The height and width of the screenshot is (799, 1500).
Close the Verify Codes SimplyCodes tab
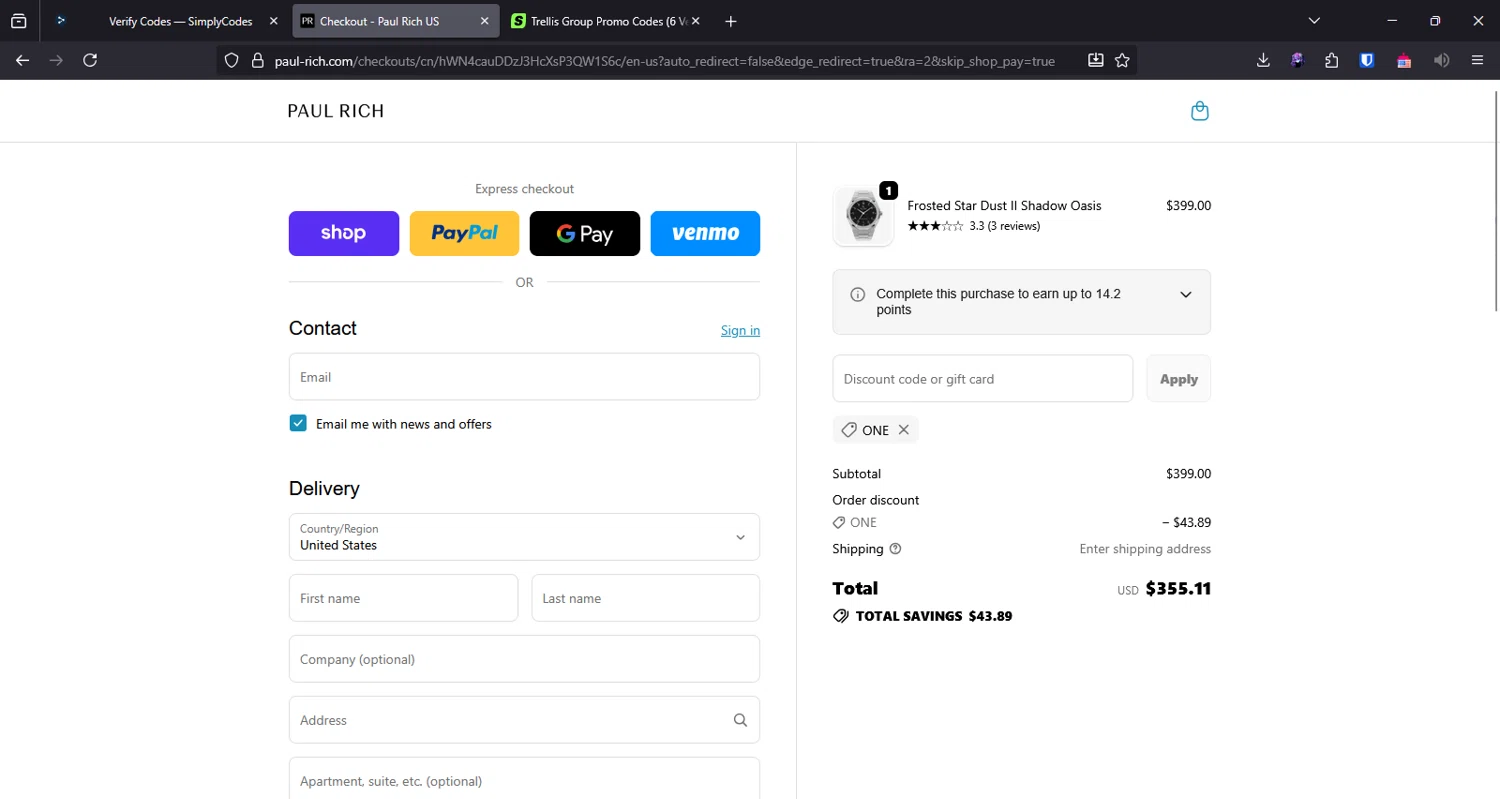click(273, 21)
